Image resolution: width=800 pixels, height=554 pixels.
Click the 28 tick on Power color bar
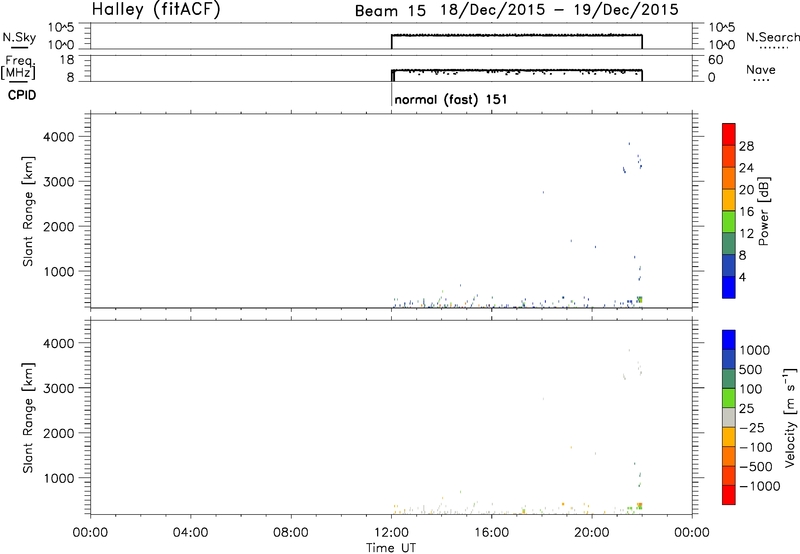click(746, 146)
